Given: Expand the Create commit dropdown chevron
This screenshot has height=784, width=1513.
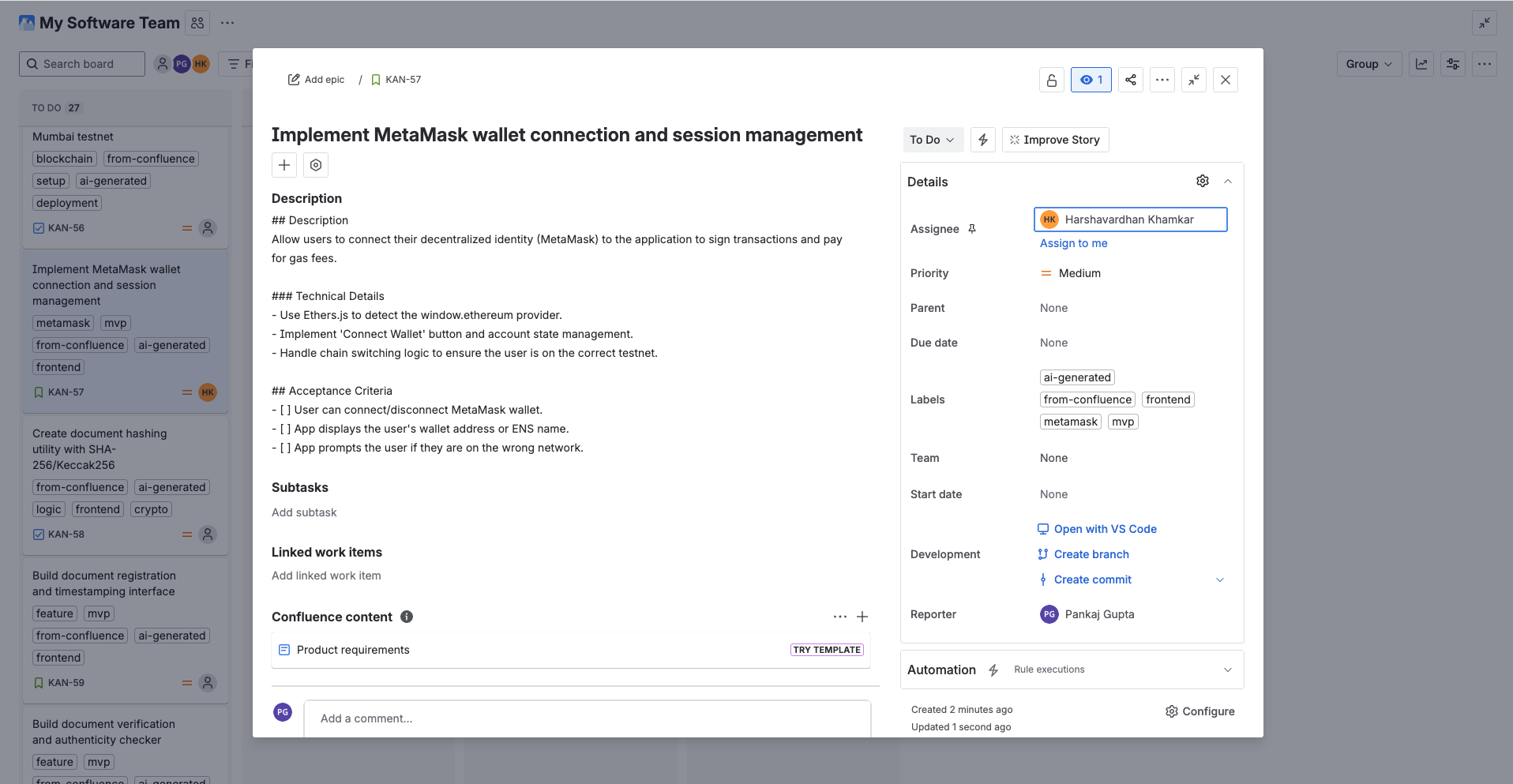Looking at the screenshot, I should pyautogui.click(x=1220, y=580).
